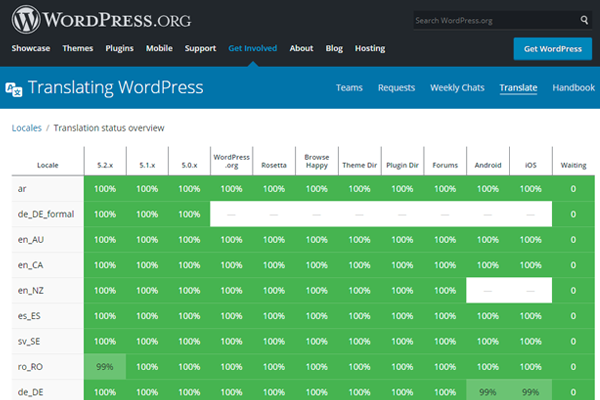The image size is (600, 400).
Task: Click en_AU Theme Dir 100% cell
Action: coord(359,240)
